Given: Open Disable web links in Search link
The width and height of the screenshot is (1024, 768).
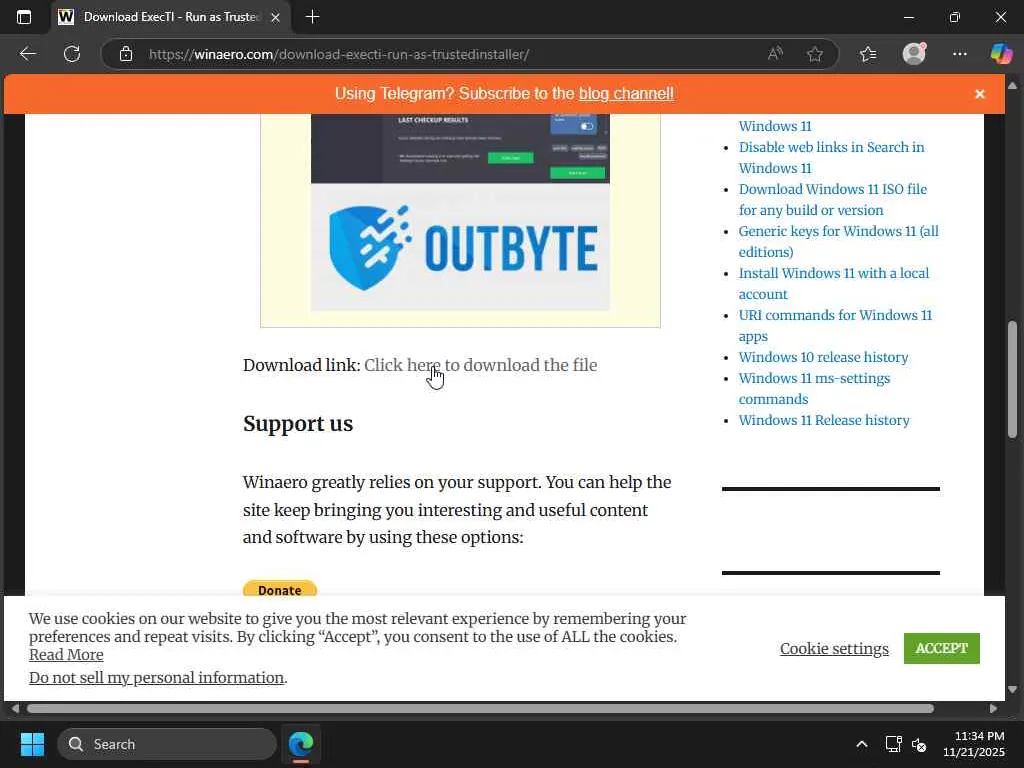Looking at the screenshot, I should pyautogui.click(x=831, y=157).
